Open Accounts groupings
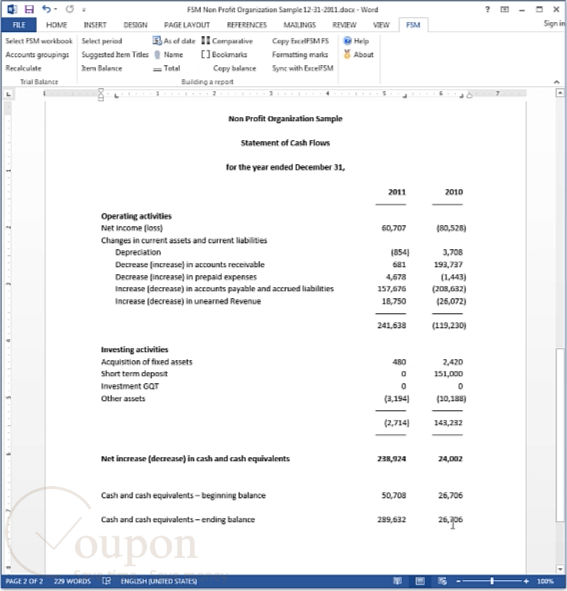Image resolution: width=567 pixels, height=591 pixels. coord(37,55)
